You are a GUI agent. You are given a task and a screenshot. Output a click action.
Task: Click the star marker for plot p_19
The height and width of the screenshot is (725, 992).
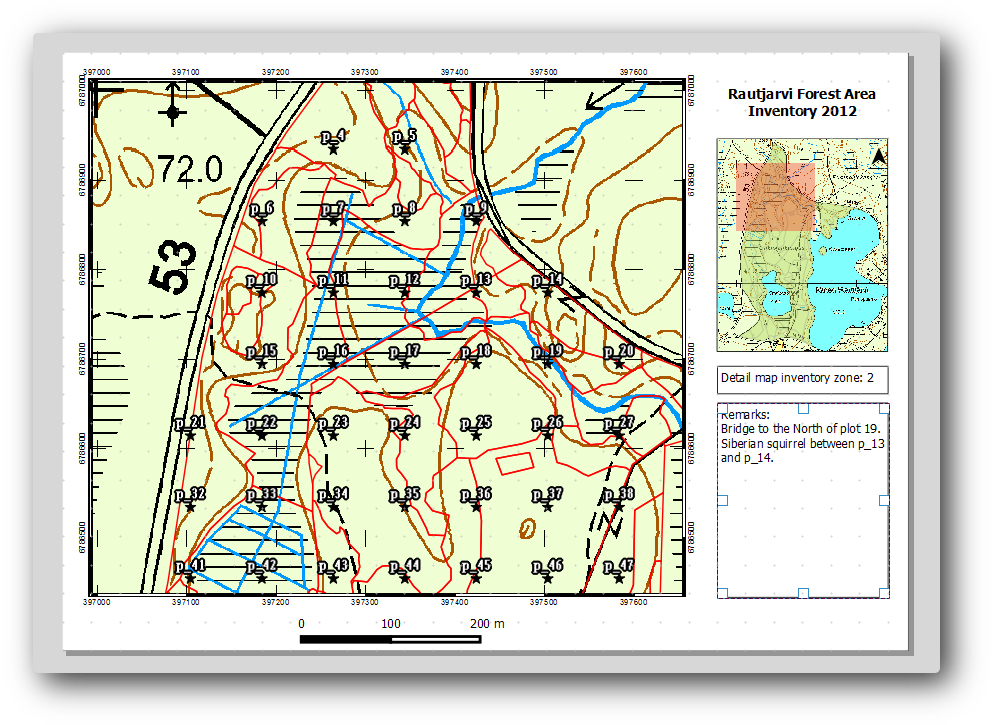pyautogui.click(x=548, y=364)
